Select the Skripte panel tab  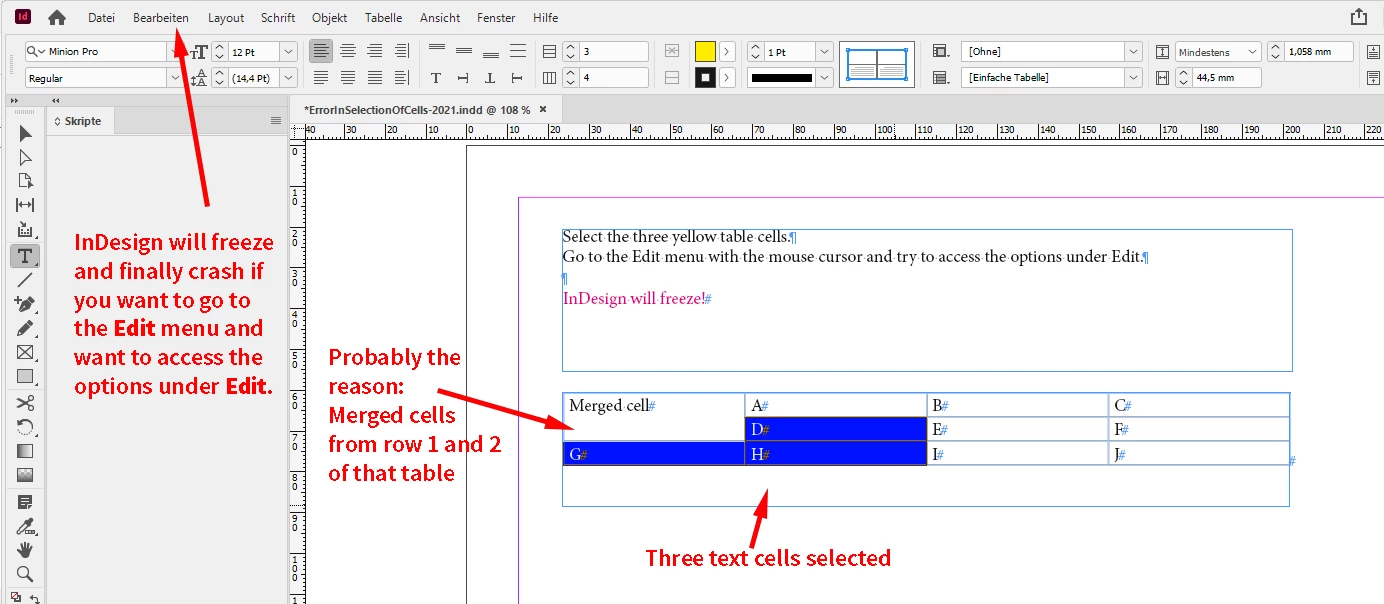pyautogui.click(x=81, y=121)
